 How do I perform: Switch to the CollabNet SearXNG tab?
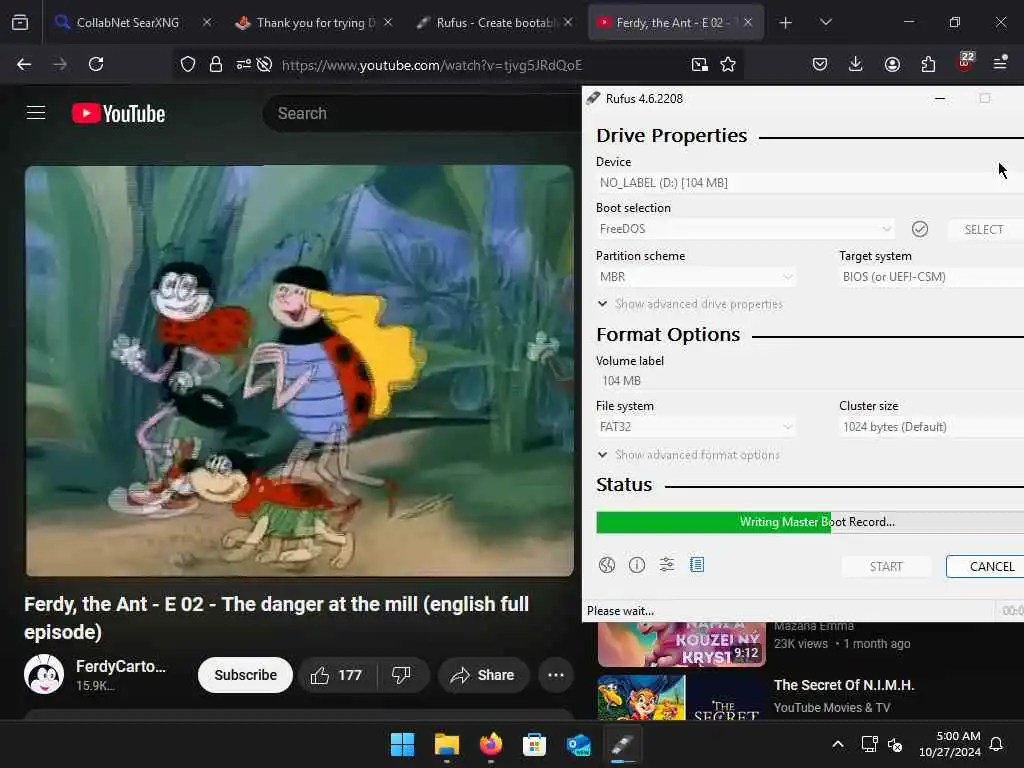click(127, 23)
